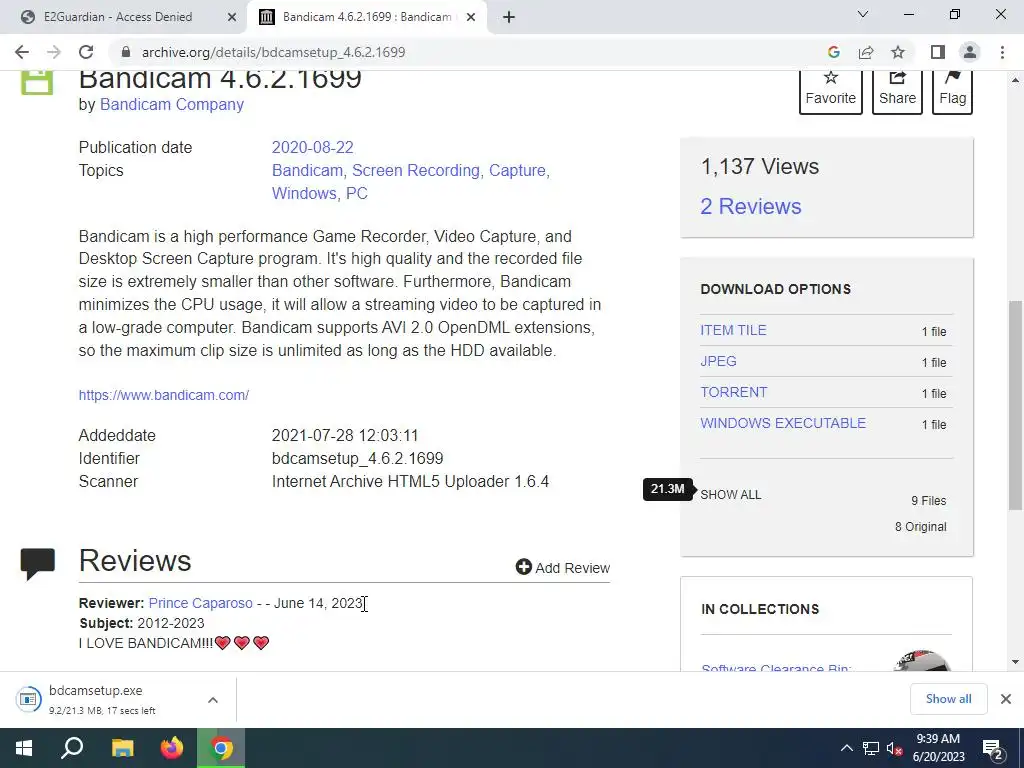Image resolution: width=1024 pixels, height=768 pixels.
Task: Click the share page icon in address bar
Action: point(866,52)
